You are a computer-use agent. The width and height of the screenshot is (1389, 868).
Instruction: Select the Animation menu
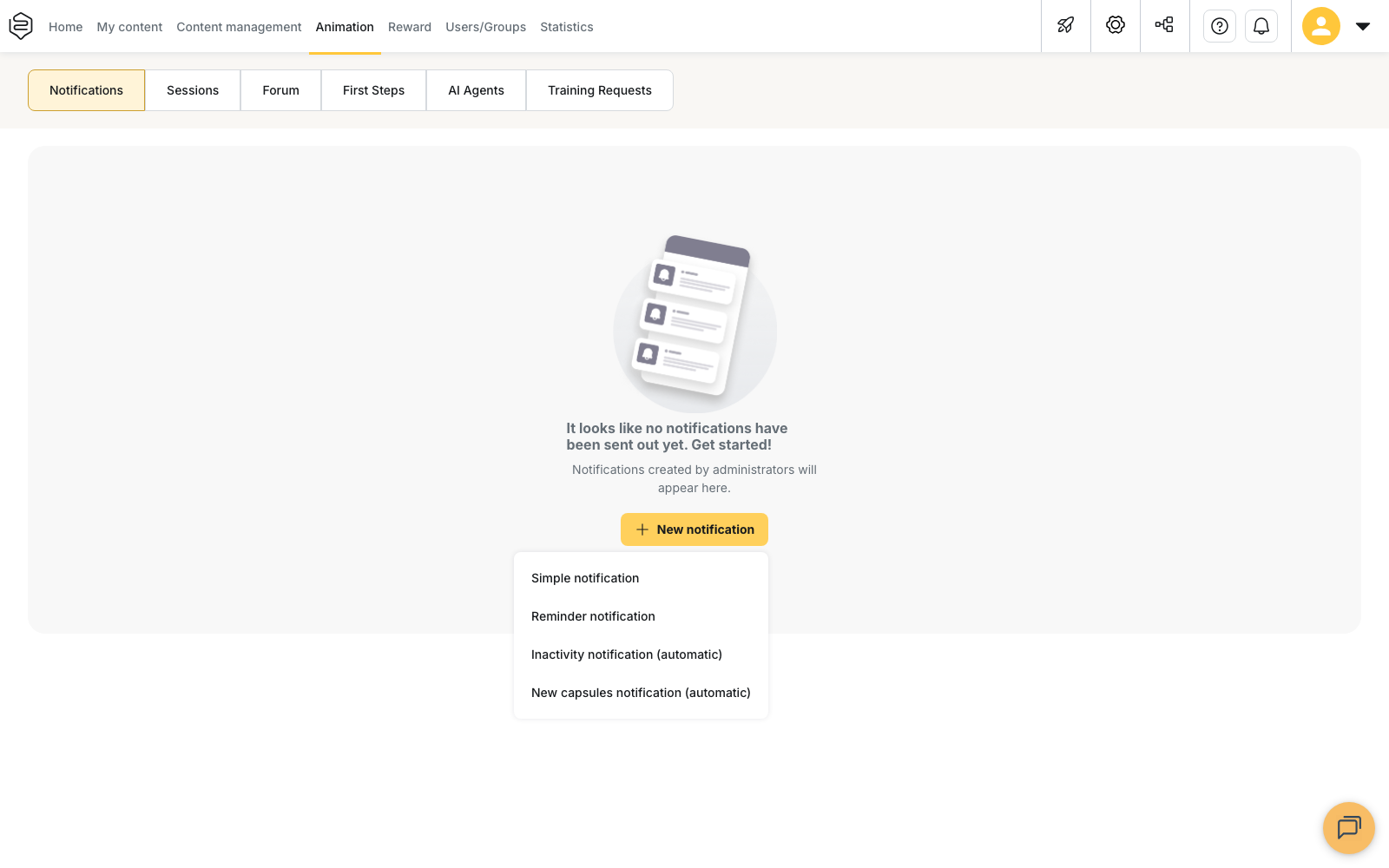point(345,27)
